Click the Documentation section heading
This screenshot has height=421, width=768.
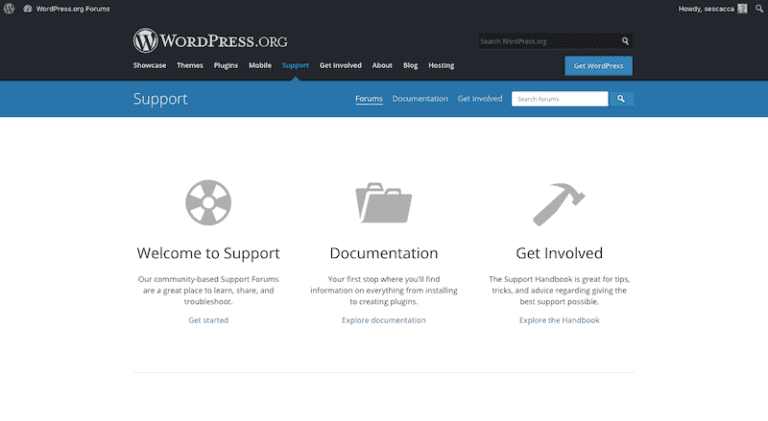pyautogui.click(x=384, y=253)
